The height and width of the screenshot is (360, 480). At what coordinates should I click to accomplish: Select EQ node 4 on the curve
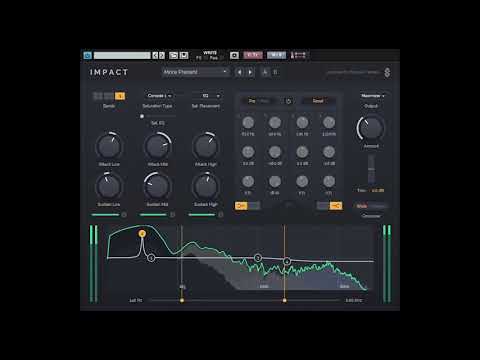287,261
